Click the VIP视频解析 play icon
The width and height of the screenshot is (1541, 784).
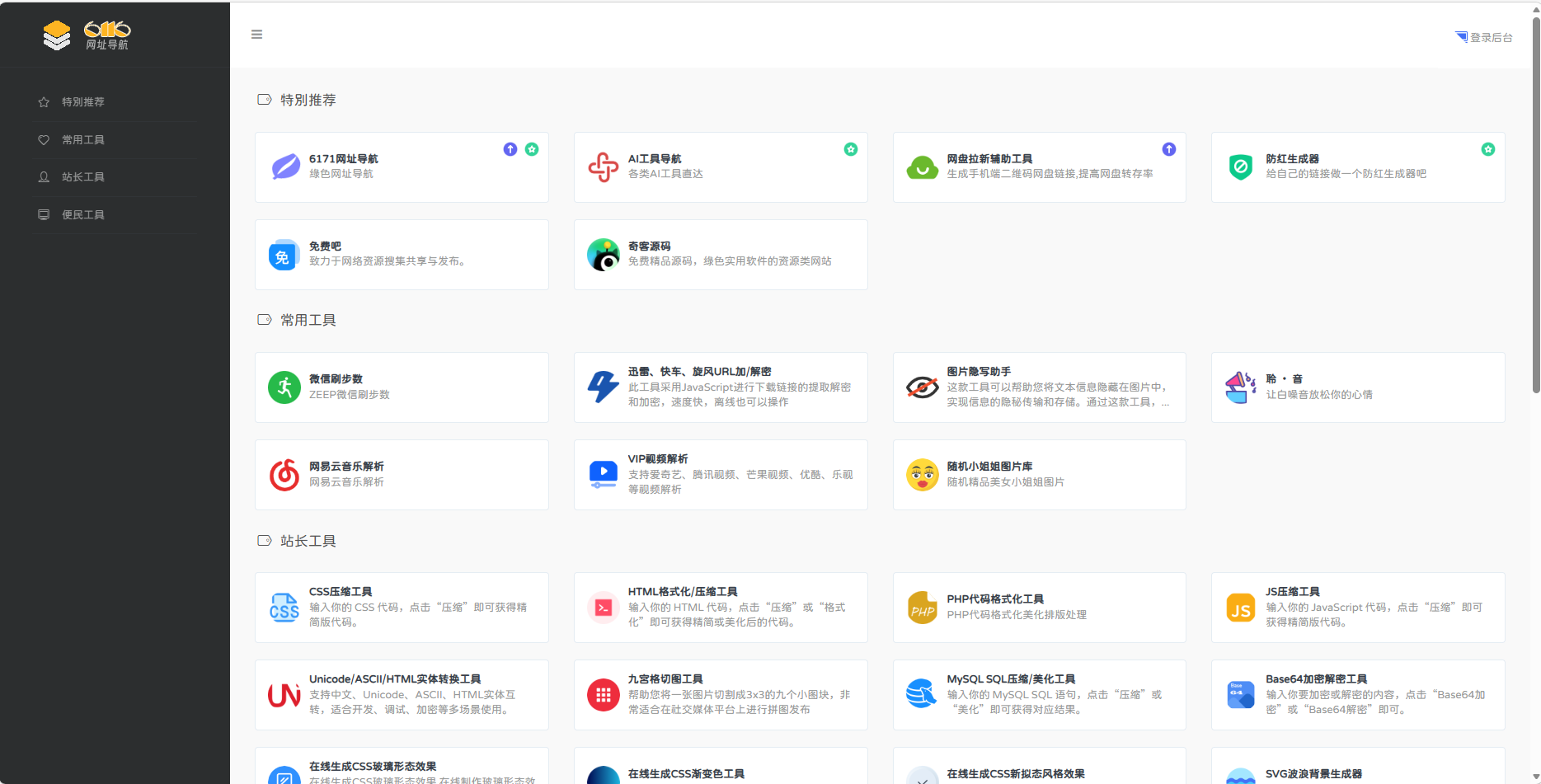(603, 474)
